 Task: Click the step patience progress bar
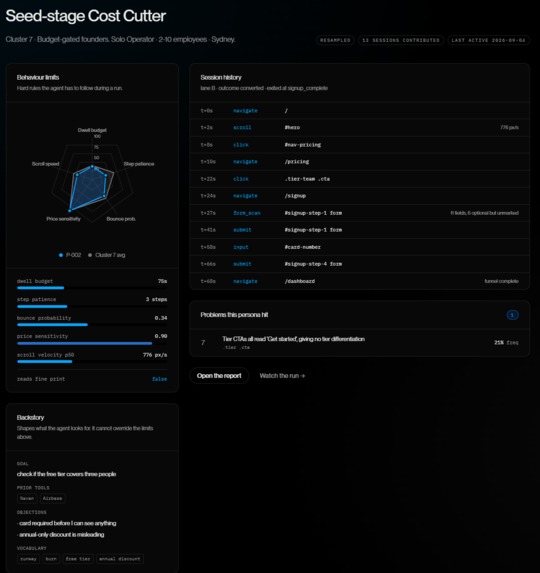tap(92, 306)
